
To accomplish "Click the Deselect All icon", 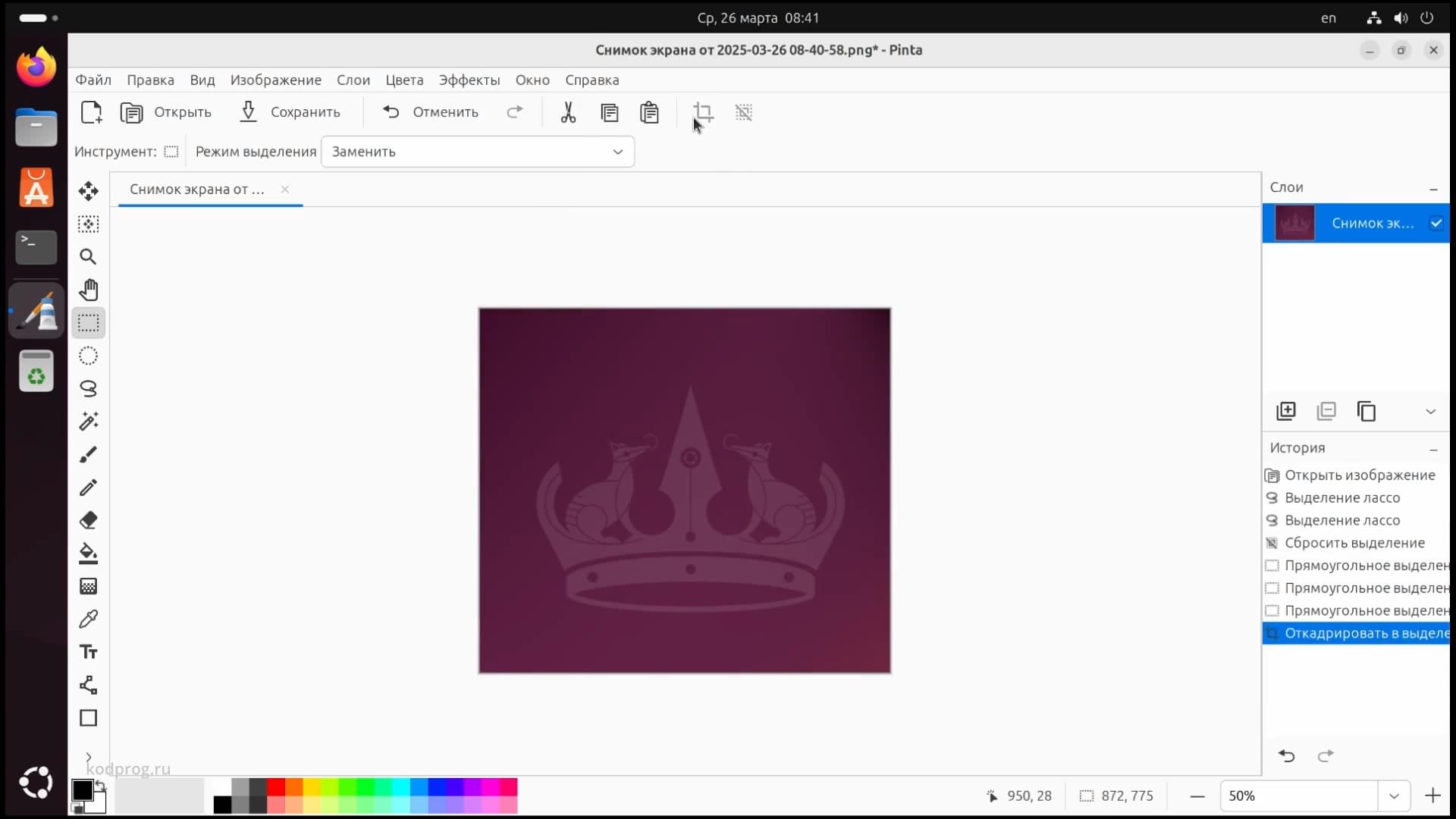I will click(x=744, y=112).
